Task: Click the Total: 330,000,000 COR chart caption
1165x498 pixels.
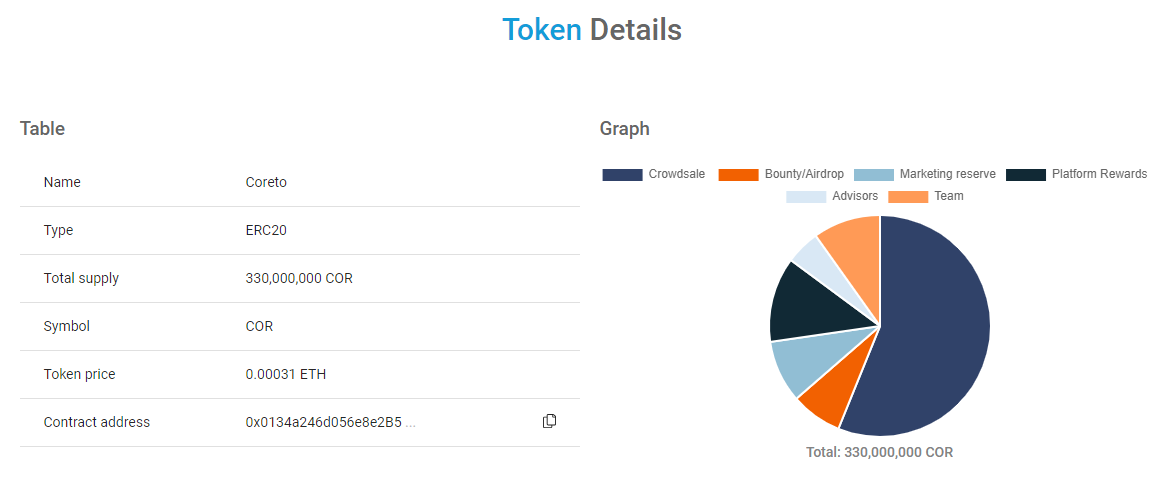Action: pyautogui.click(x=880, y=452)
